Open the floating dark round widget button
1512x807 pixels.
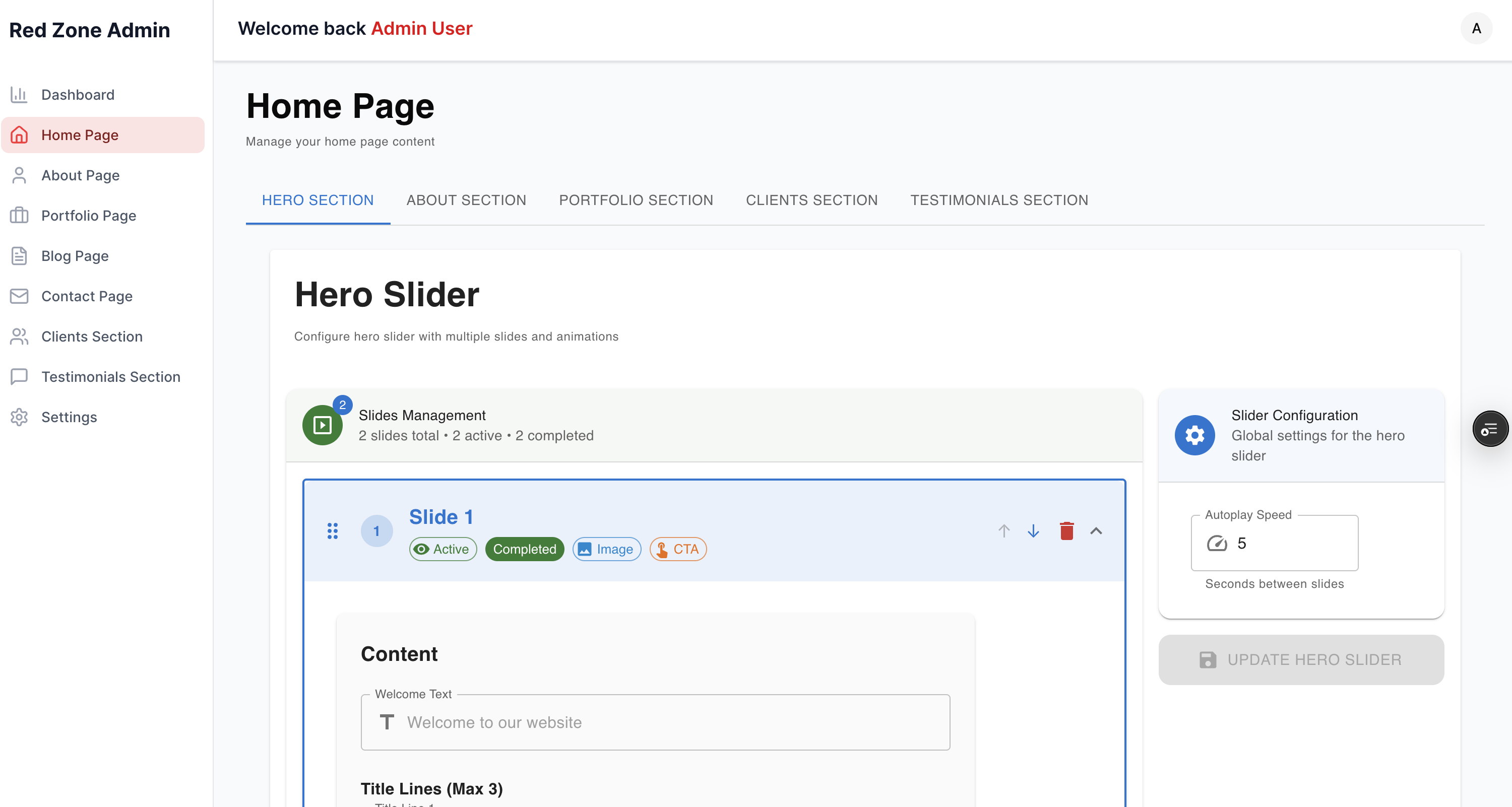point(1489,429)
